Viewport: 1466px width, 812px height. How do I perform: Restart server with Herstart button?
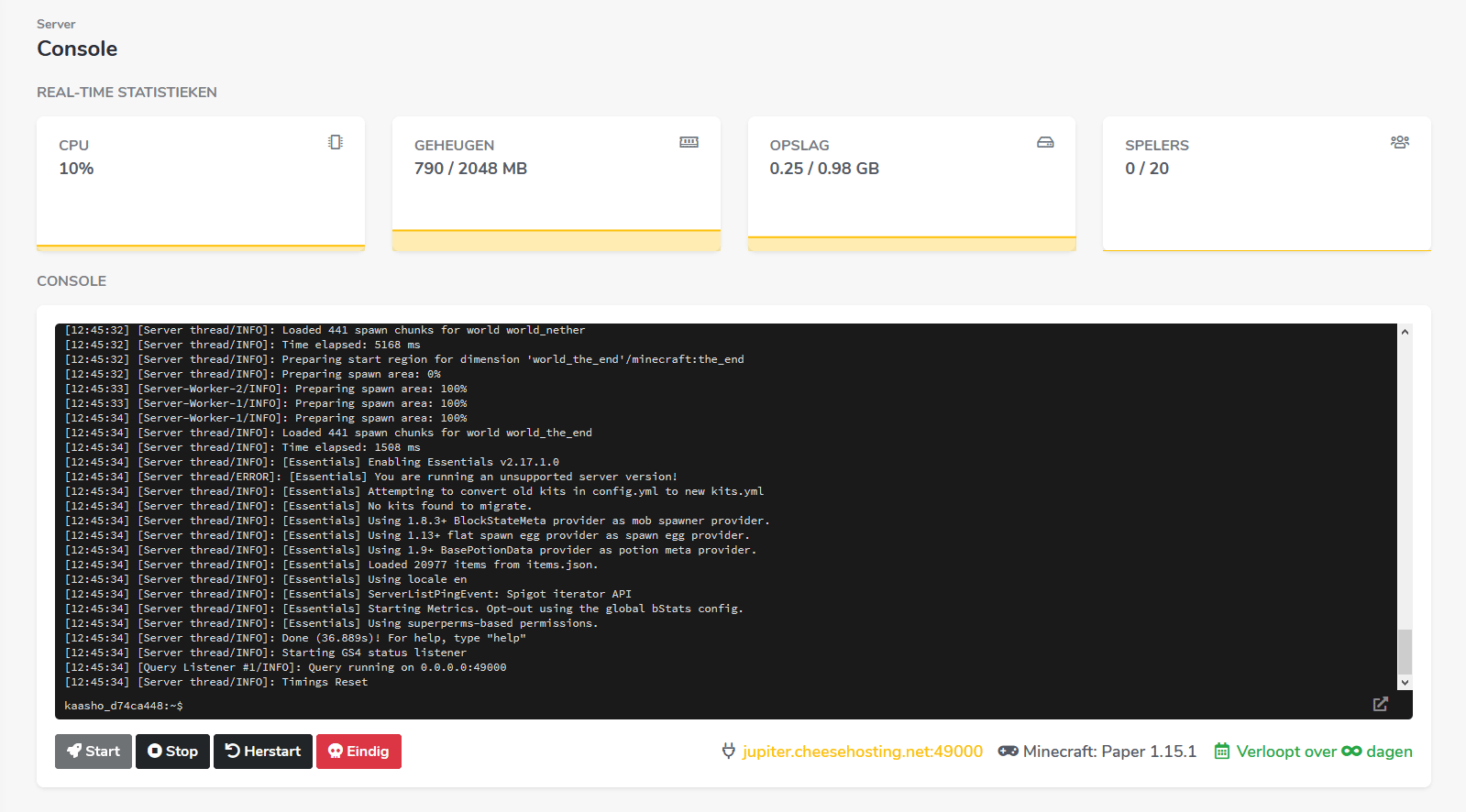point(263,752)
